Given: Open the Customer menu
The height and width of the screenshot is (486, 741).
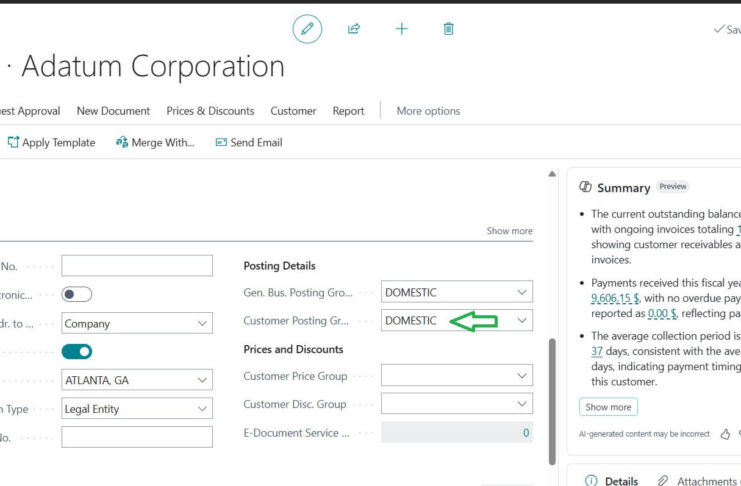Looking at the screenshot, I should click(x=293, y=111).
